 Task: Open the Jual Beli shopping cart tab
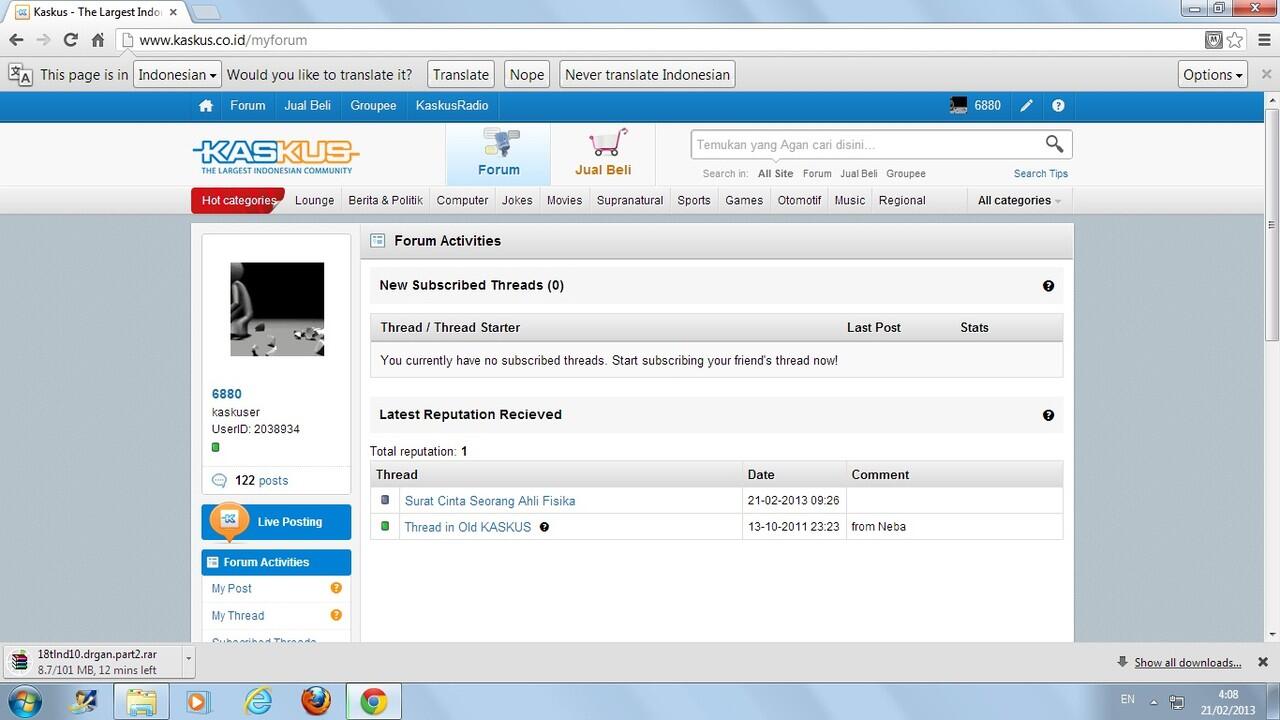tap(603, 153)
